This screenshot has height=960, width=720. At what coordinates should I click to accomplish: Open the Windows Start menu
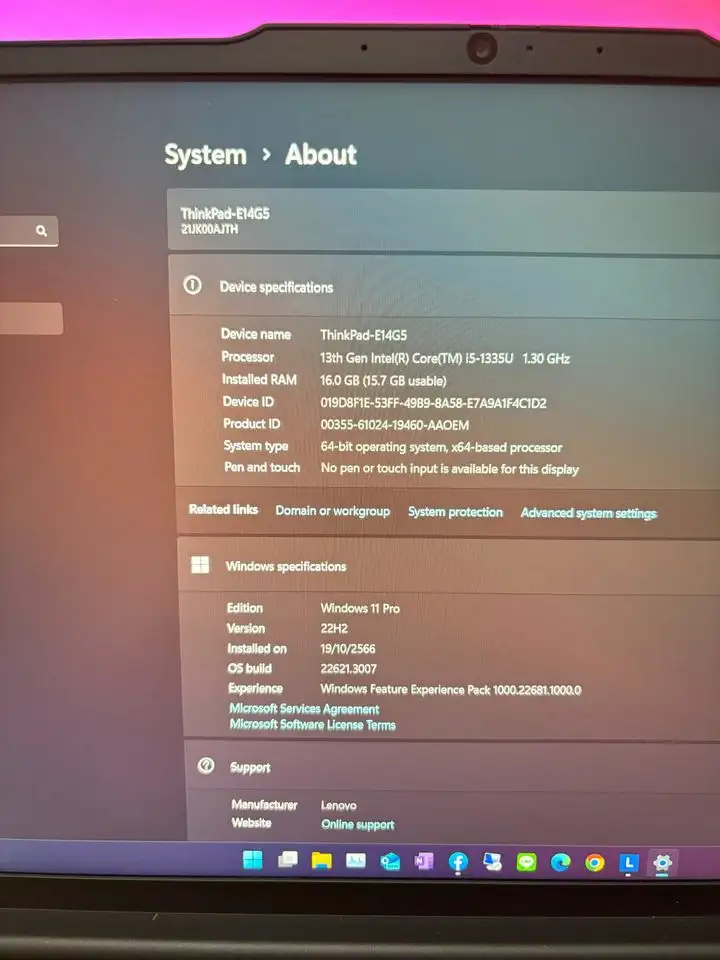click(x=253, y=860)
